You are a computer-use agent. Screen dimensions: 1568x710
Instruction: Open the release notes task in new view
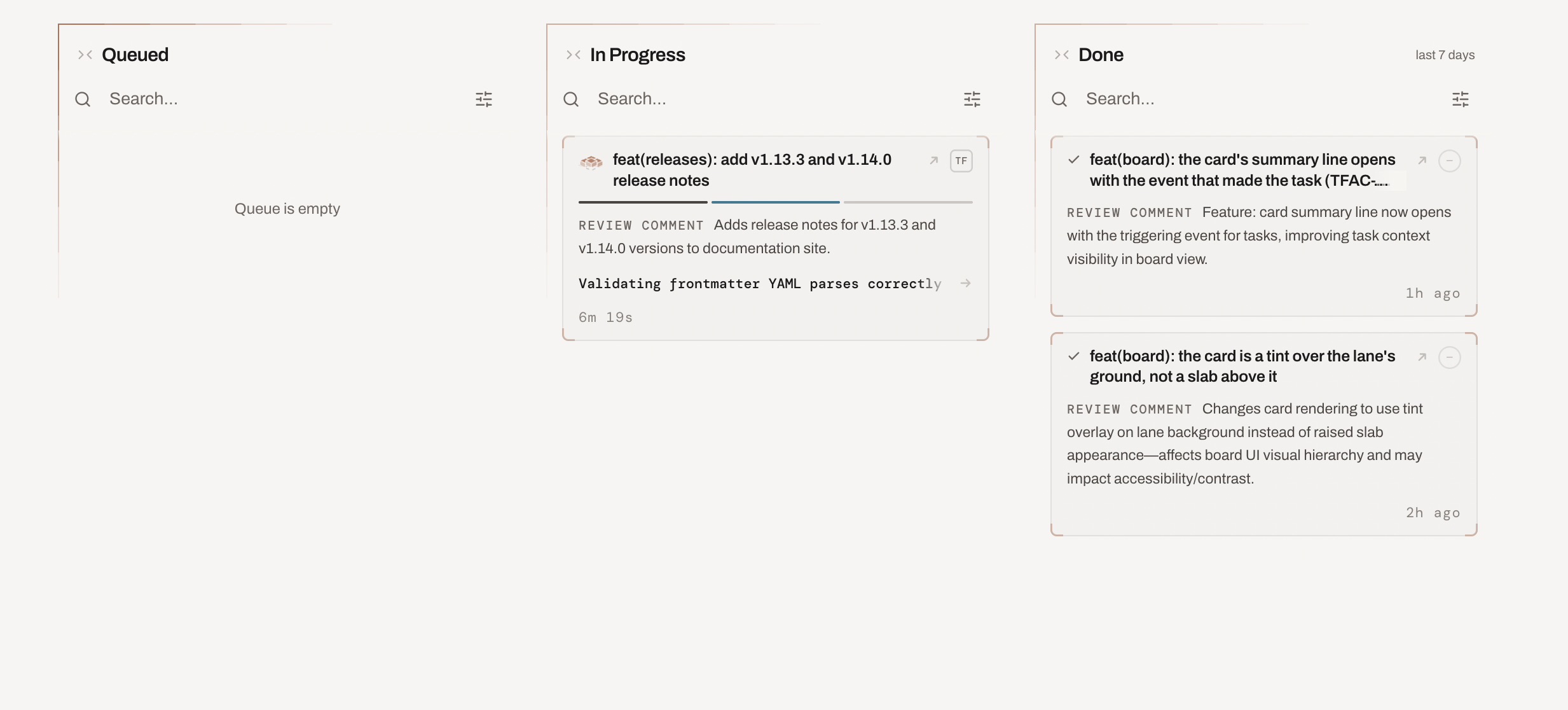934,160
